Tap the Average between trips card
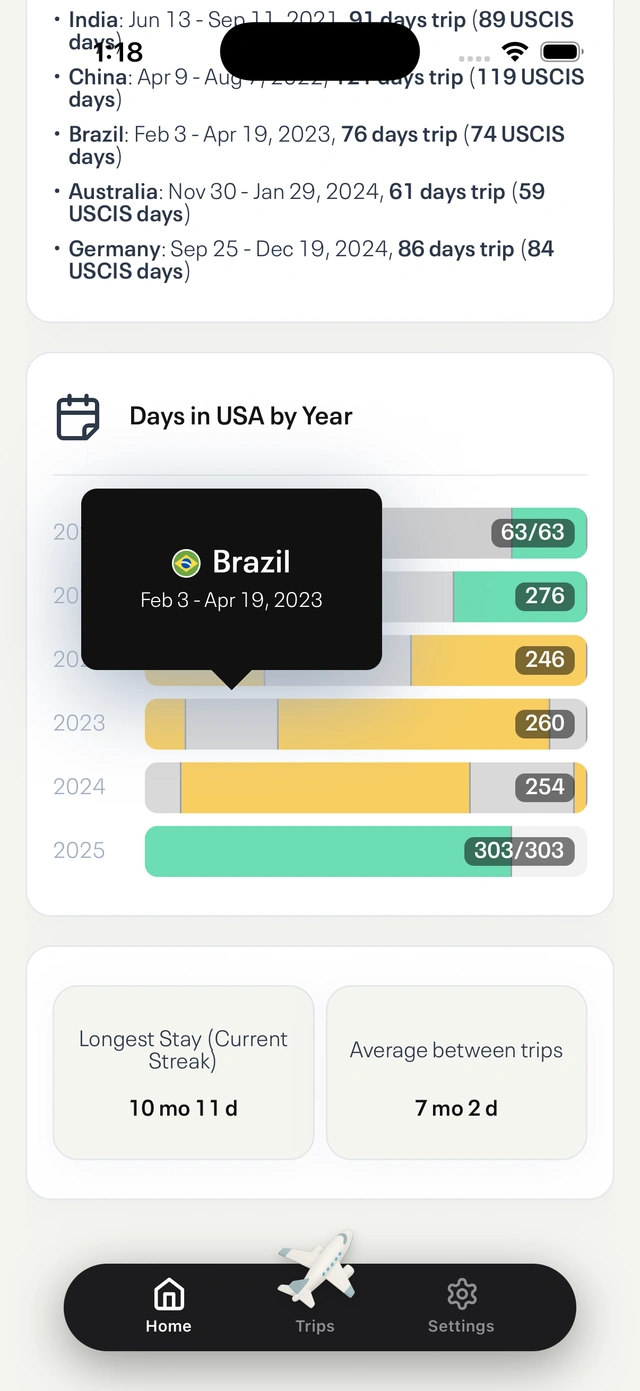This screenshot has width=640, height=1391. point(456,1072)
